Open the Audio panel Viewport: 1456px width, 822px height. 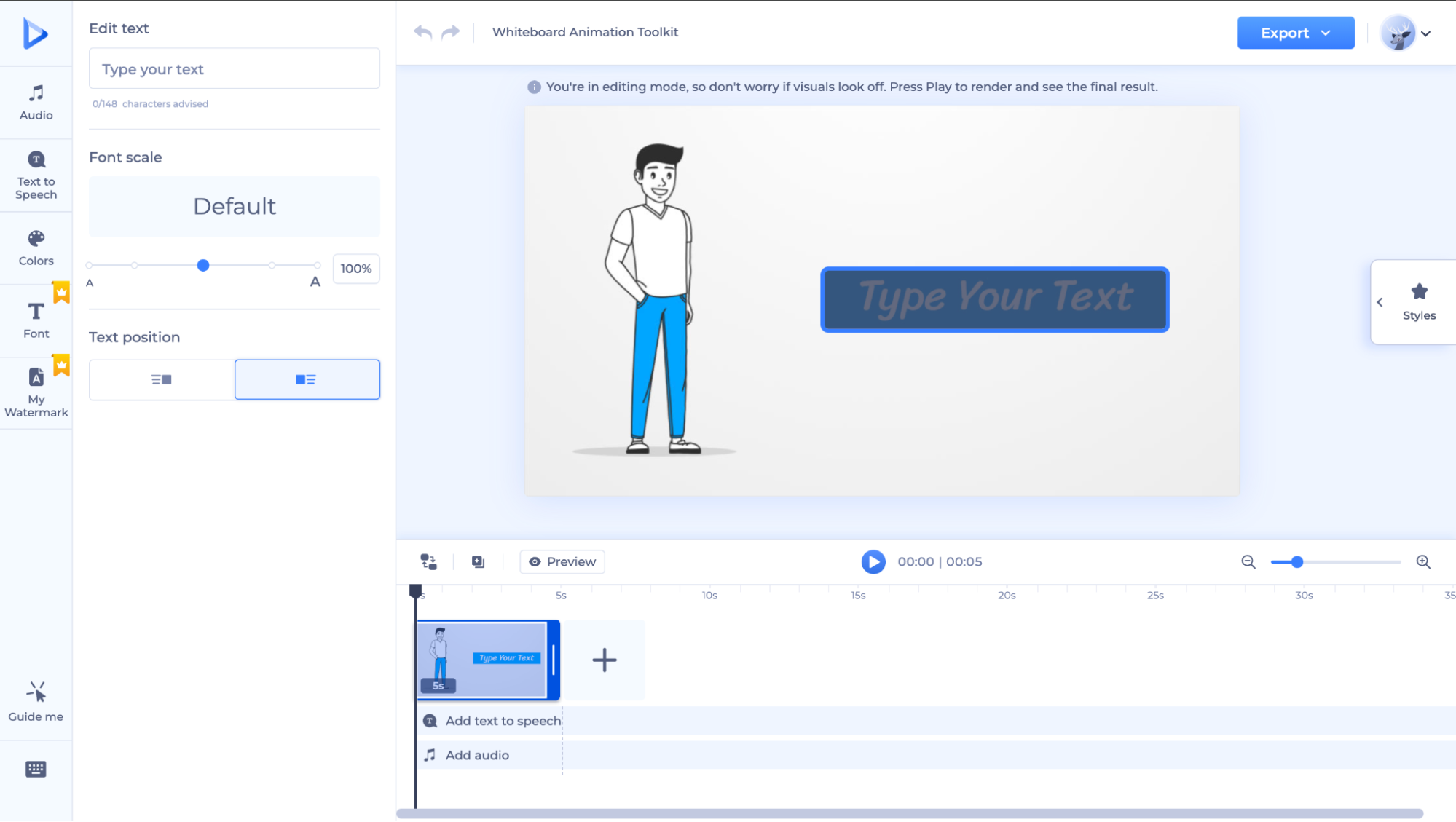[36, 103]
